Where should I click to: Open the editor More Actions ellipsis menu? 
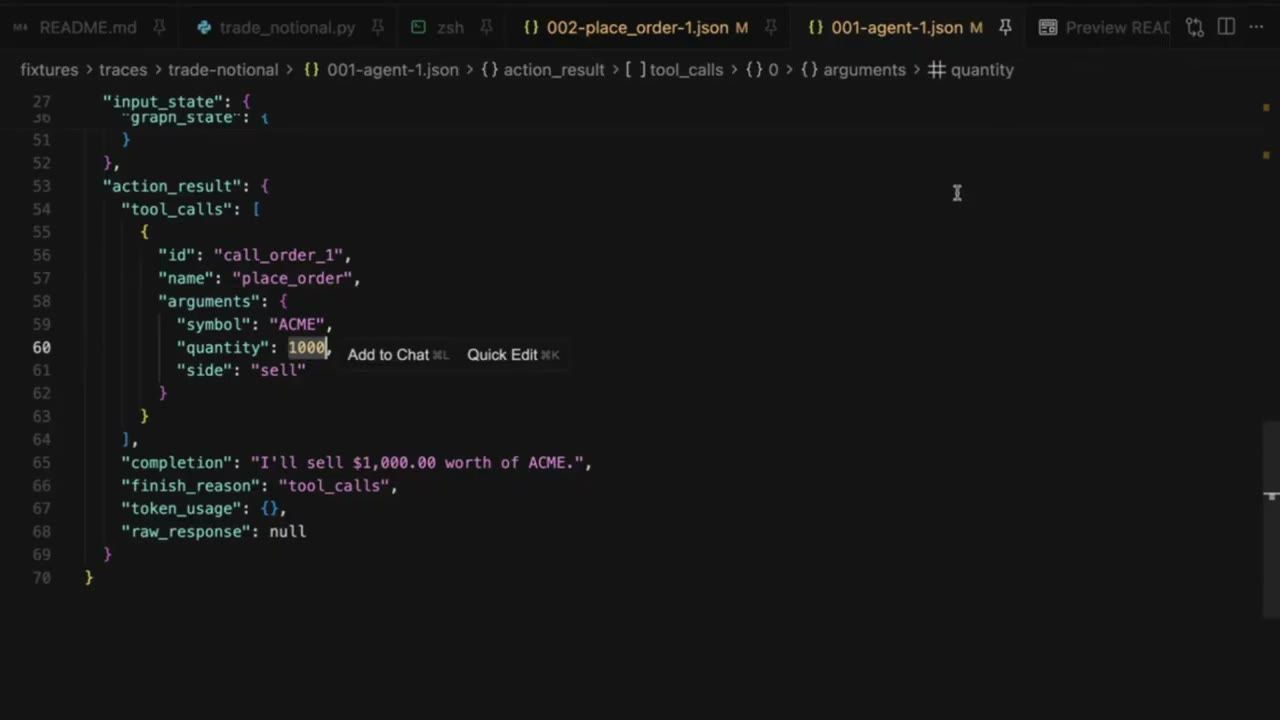click(x=1257, y=27)
